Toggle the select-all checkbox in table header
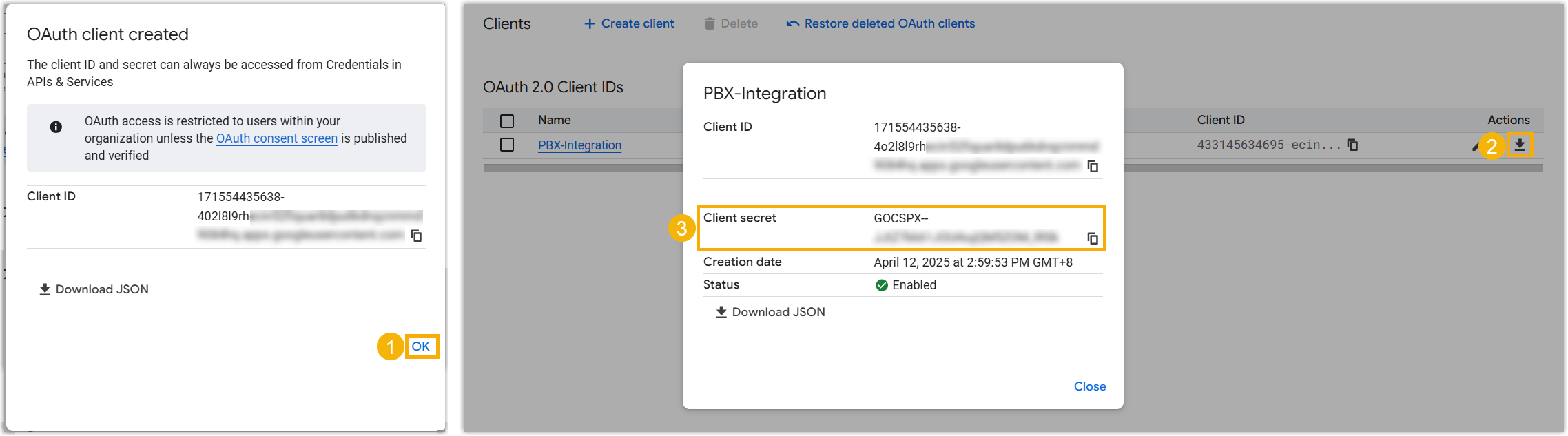The width and height of the screenshot is (1568, 436). click(507, 121)
